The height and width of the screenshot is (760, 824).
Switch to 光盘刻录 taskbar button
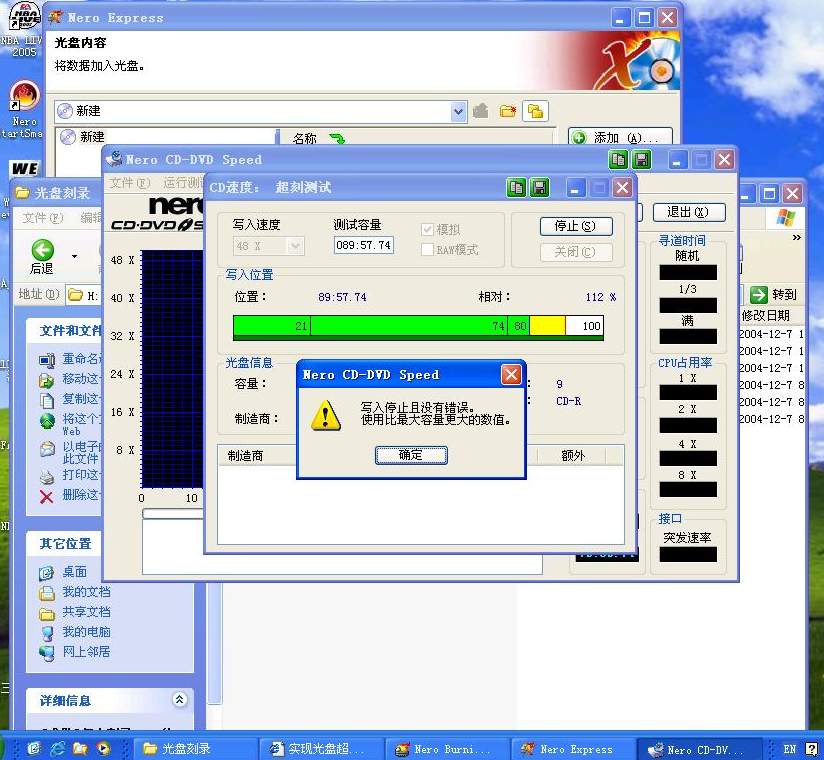(x=196, y=748)
